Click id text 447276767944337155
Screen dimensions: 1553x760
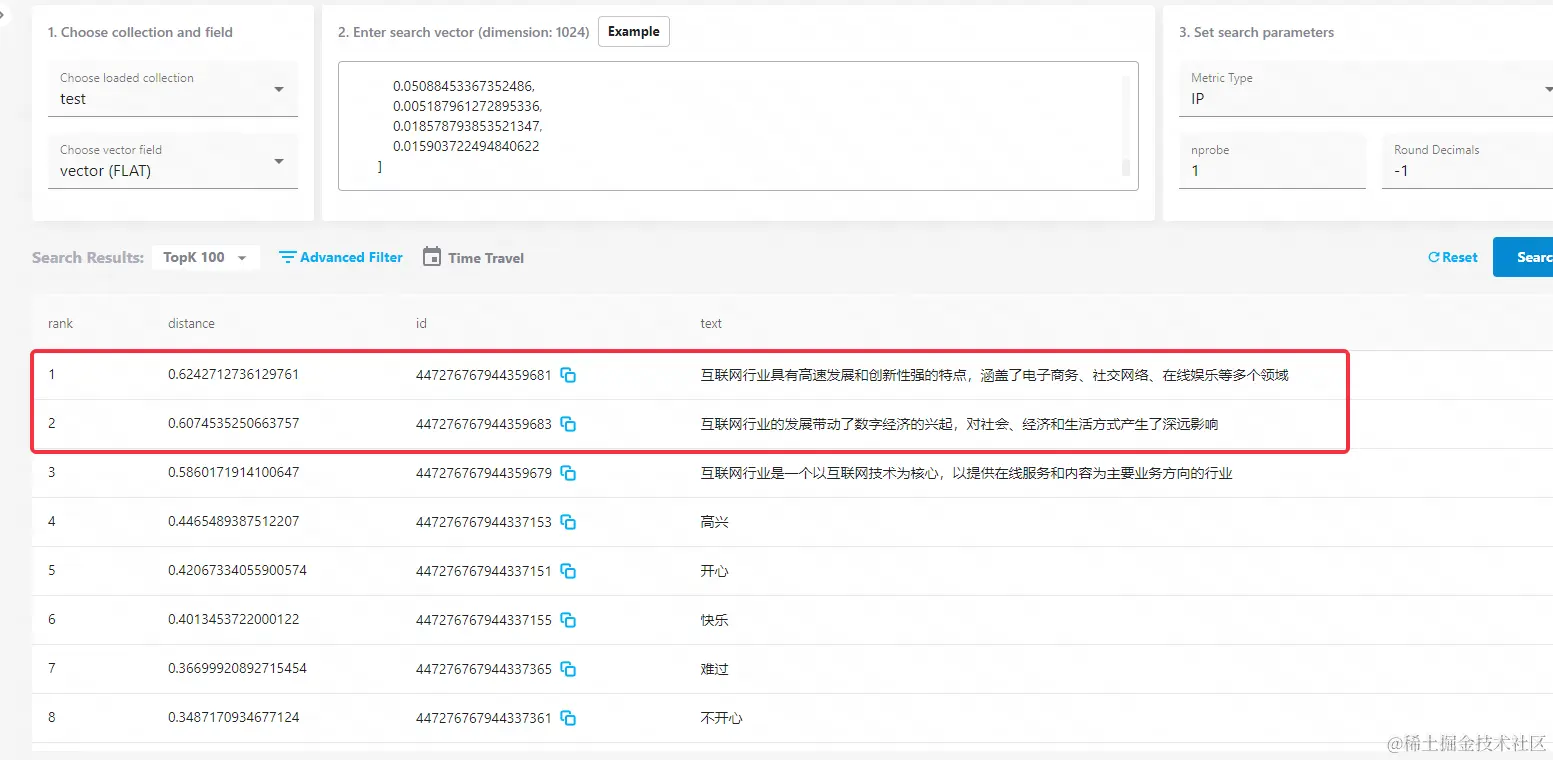484,620
